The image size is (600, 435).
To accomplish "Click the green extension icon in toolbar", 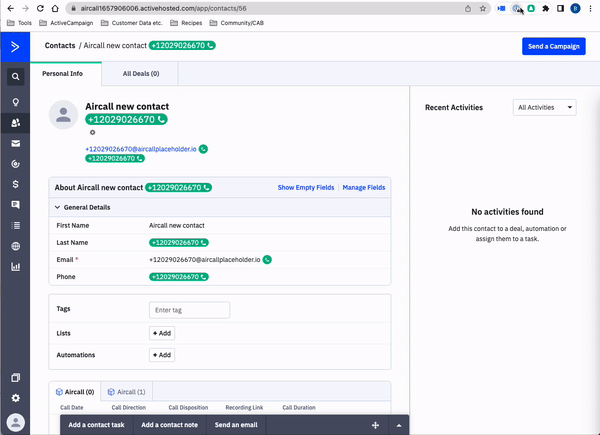I will click(531, 8).
